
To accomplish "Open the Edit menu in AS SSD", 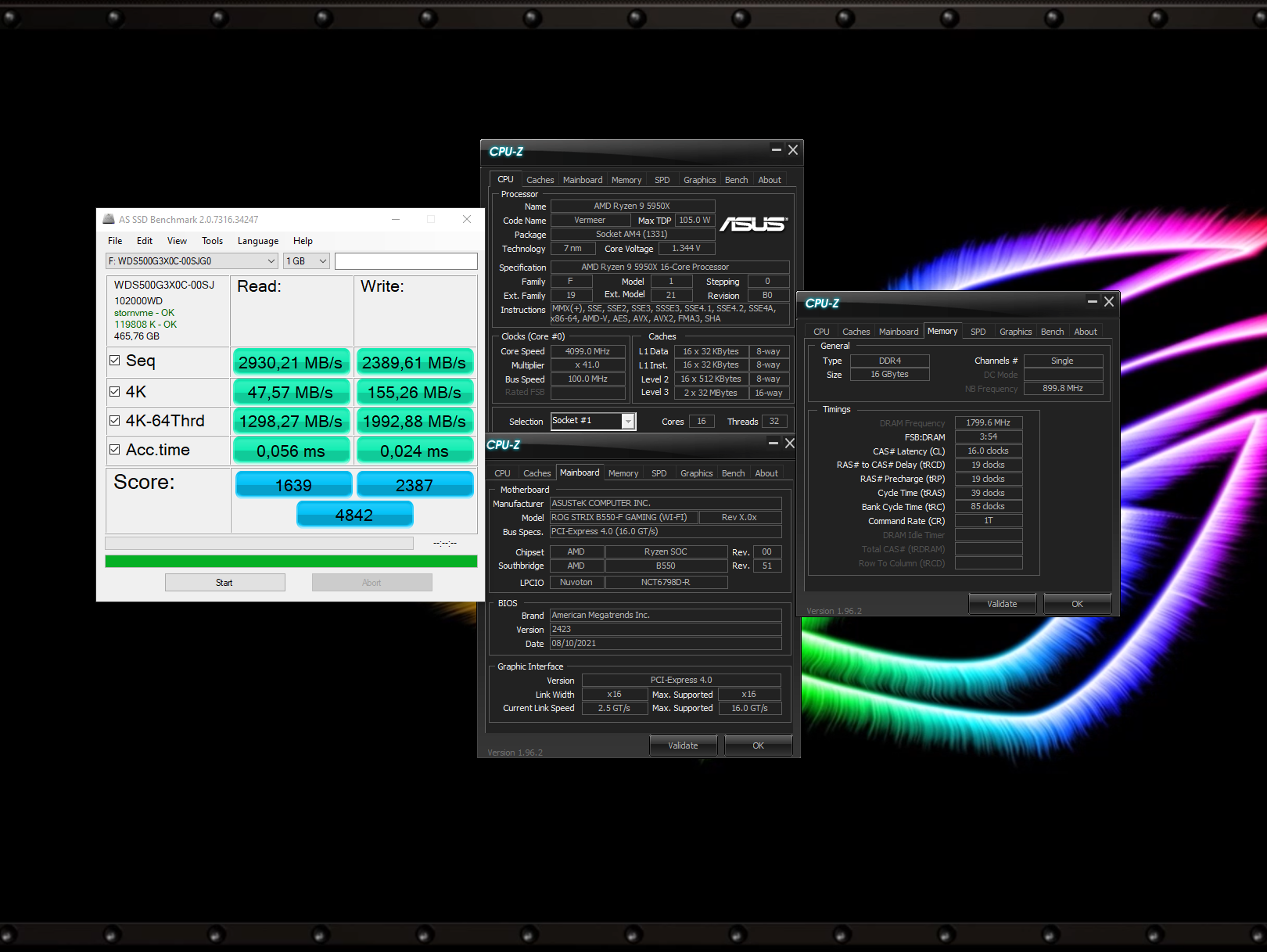I will coord(145,241).
